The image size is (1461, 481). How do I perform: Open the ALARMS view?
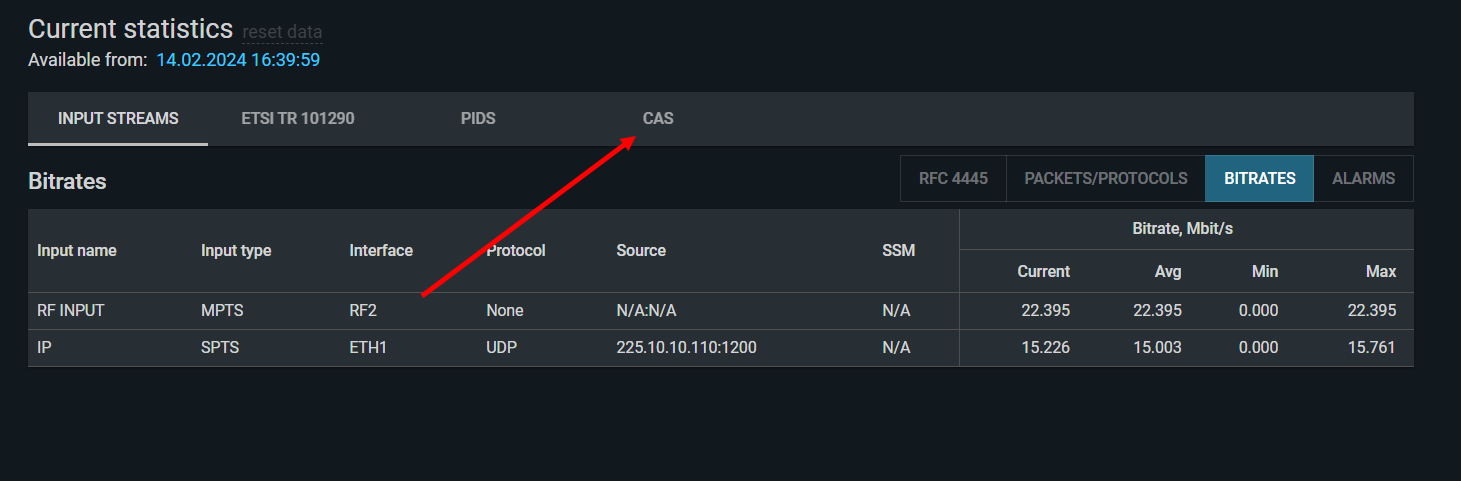tap(1363, 179)
